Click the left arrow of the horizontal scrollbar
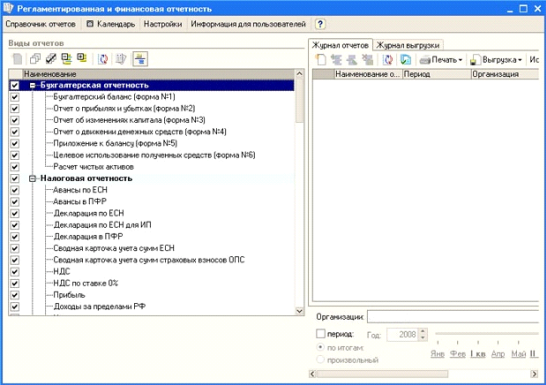This screenshot has width=546, height=385. click(312, 374)
